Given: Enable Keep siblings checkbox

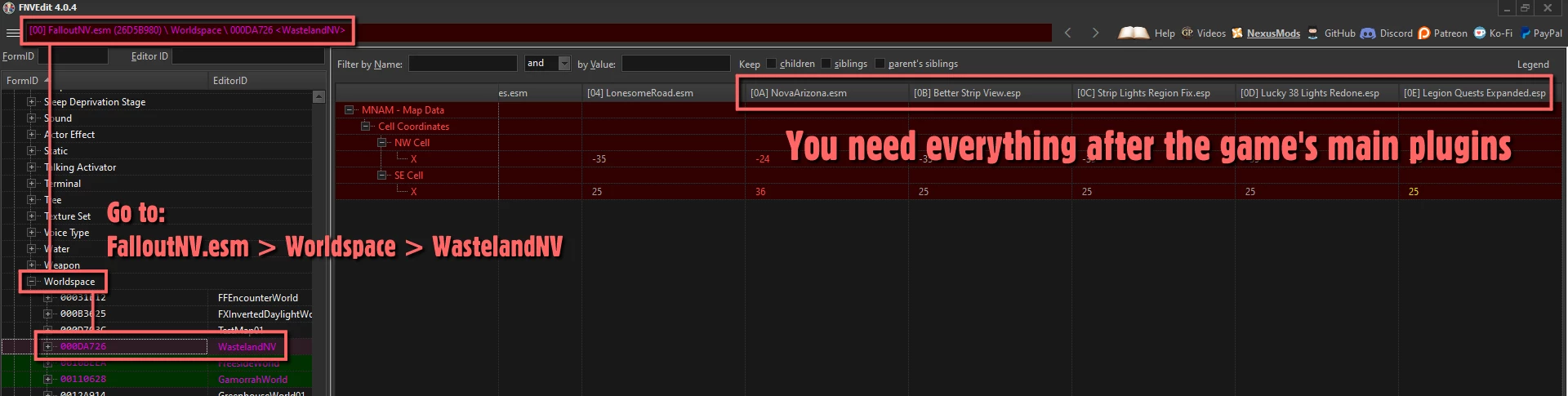Looking at the screenshot, I should [x=826, y=64].
